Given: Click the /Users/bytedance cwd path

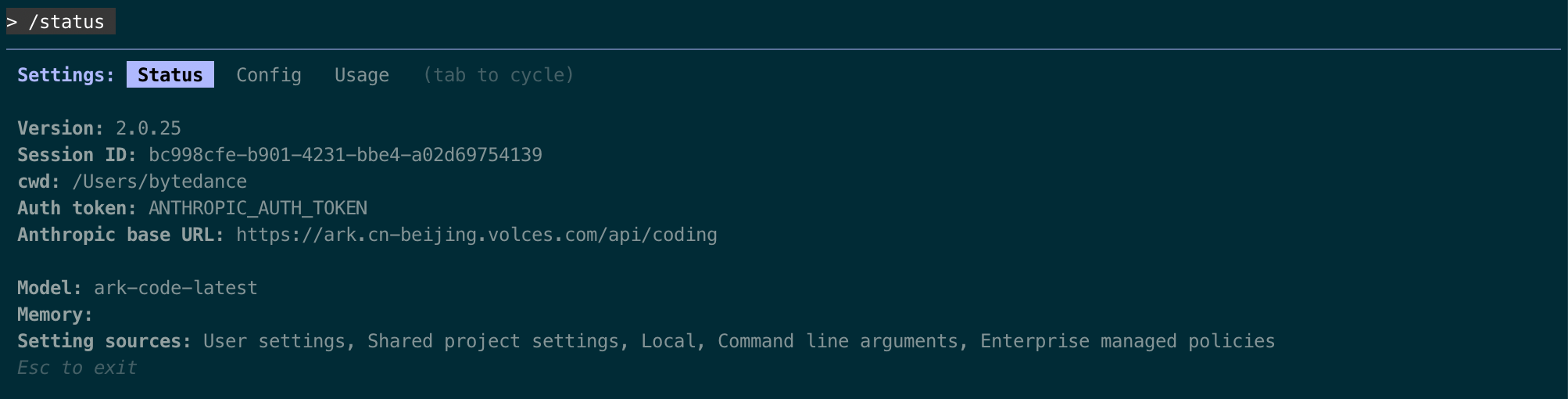Looking at the screenshot, I should coord(159,182).
